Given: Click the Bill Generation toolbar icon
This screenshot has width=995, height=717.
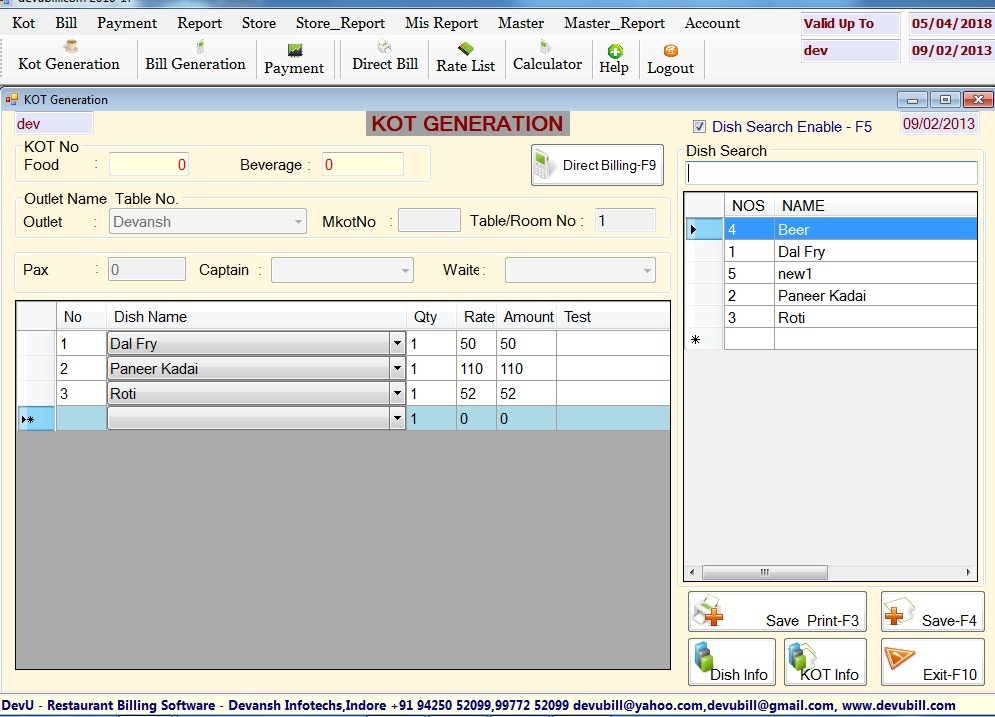Looking at the screenshot, I should (195, 57).
